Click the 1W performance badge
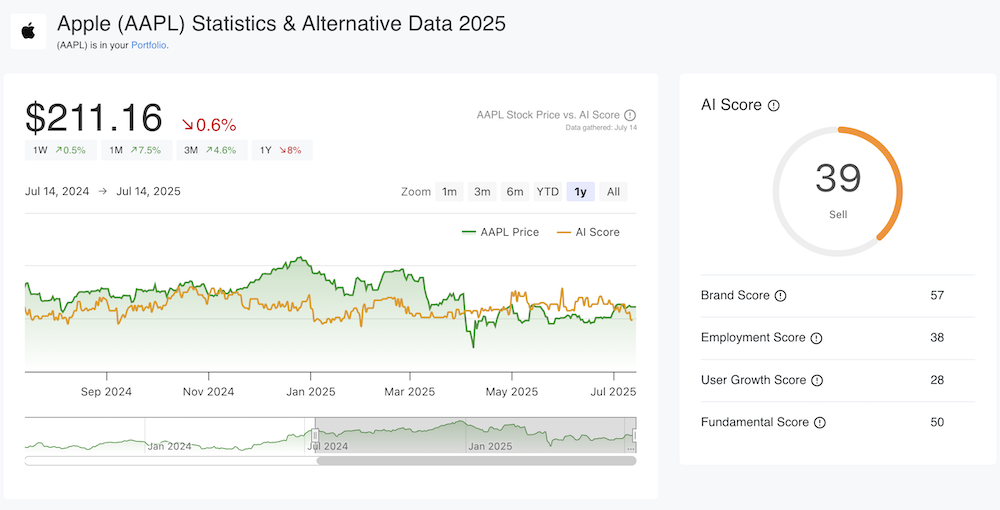The image size is (1000, 510). coord(59,150)
